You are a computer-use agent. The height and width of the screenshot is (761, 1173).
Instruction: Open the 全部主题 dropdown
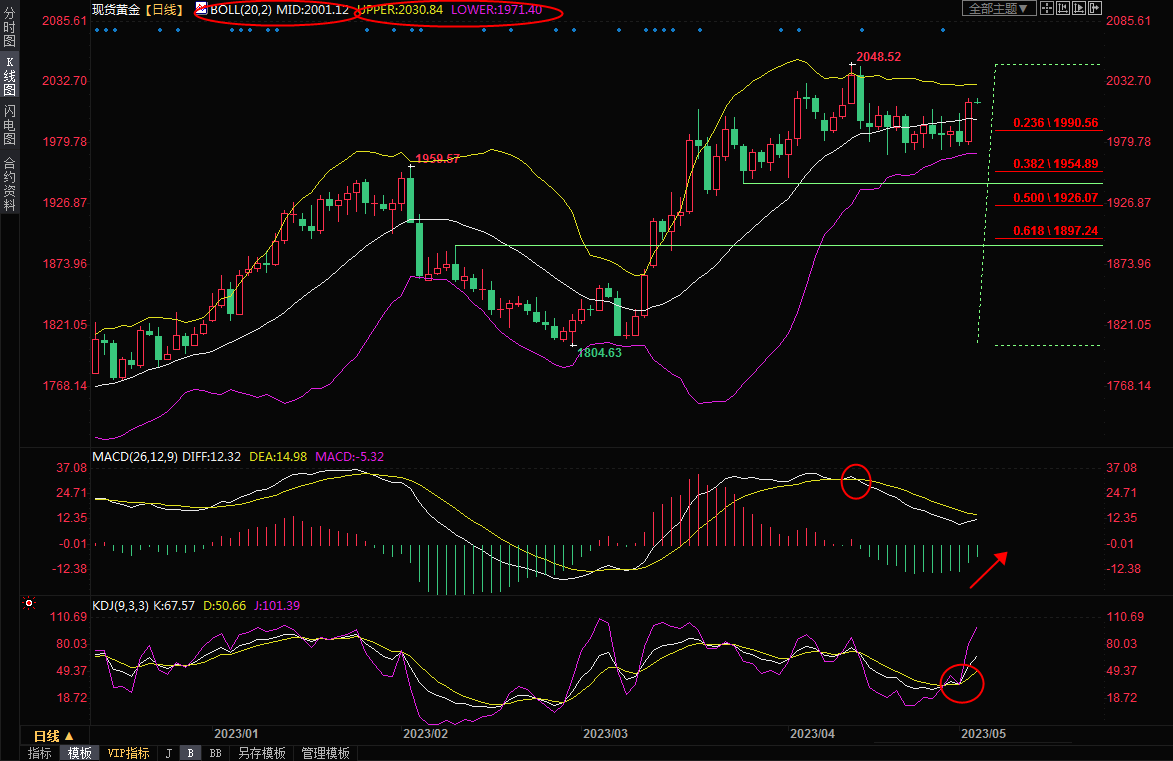995,8
